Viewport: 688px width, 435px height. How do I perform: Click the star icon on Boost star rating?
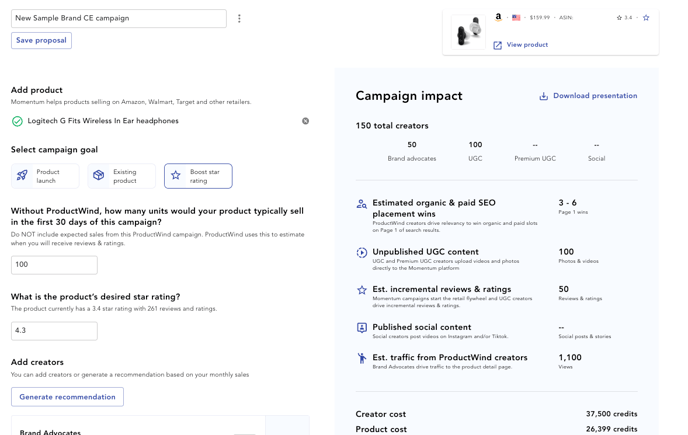176,176
